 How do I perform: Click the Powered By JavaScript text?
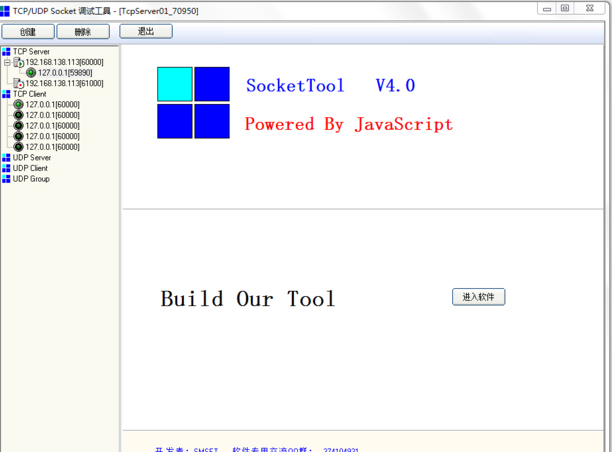(349, 124)
